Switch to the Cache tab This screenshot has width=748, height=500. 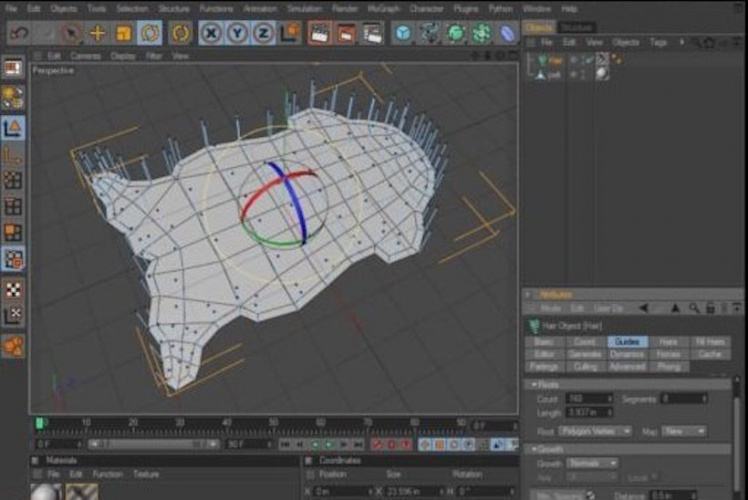[710, 354]
